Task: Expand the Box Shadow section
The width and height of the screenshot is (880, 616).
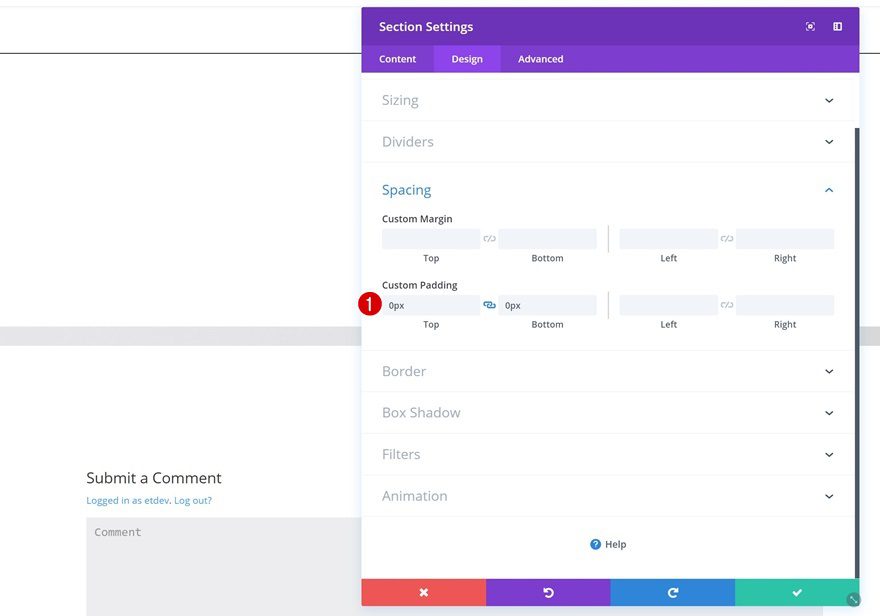Action: point(608,412)
